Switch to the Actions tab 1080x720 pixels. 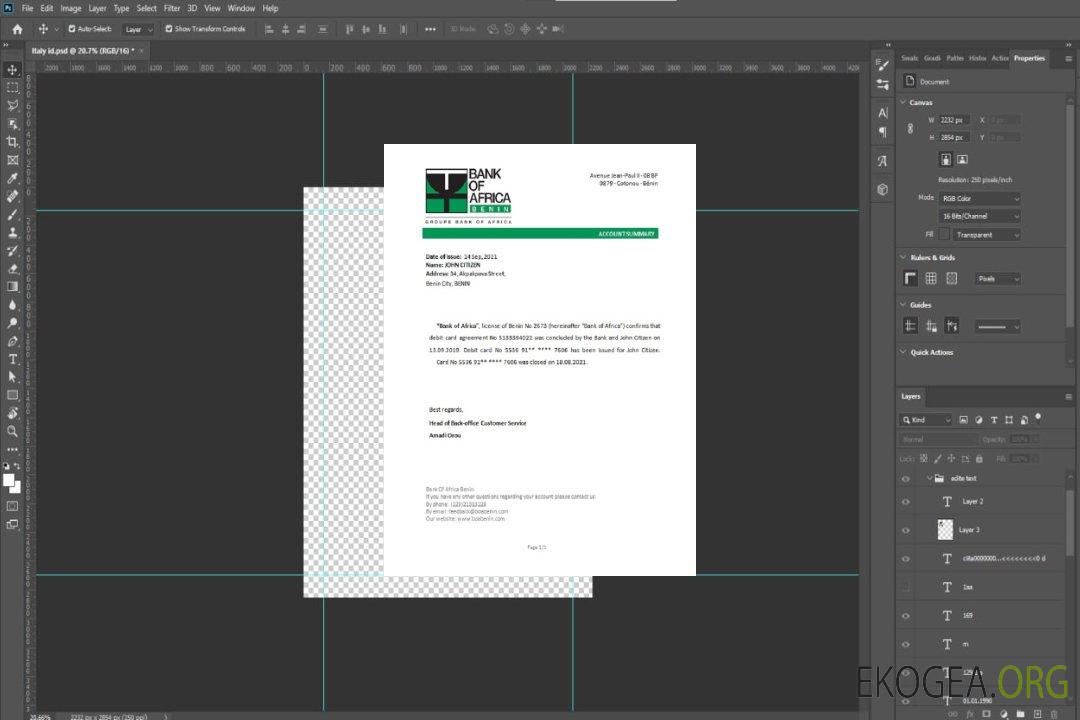tap(999, 59)
